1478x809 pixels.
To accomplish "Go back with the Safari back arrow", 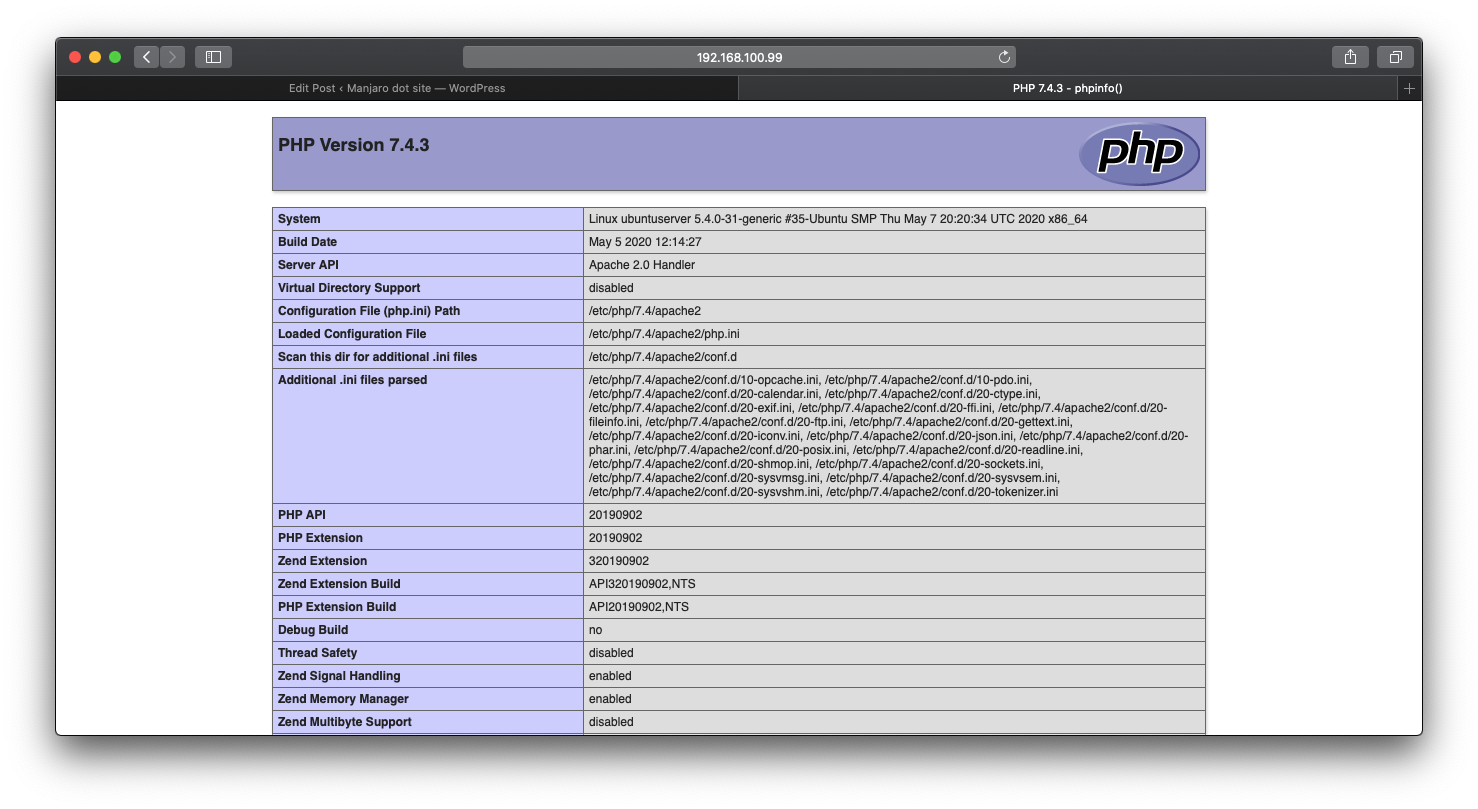I will (x=147, y=57).
